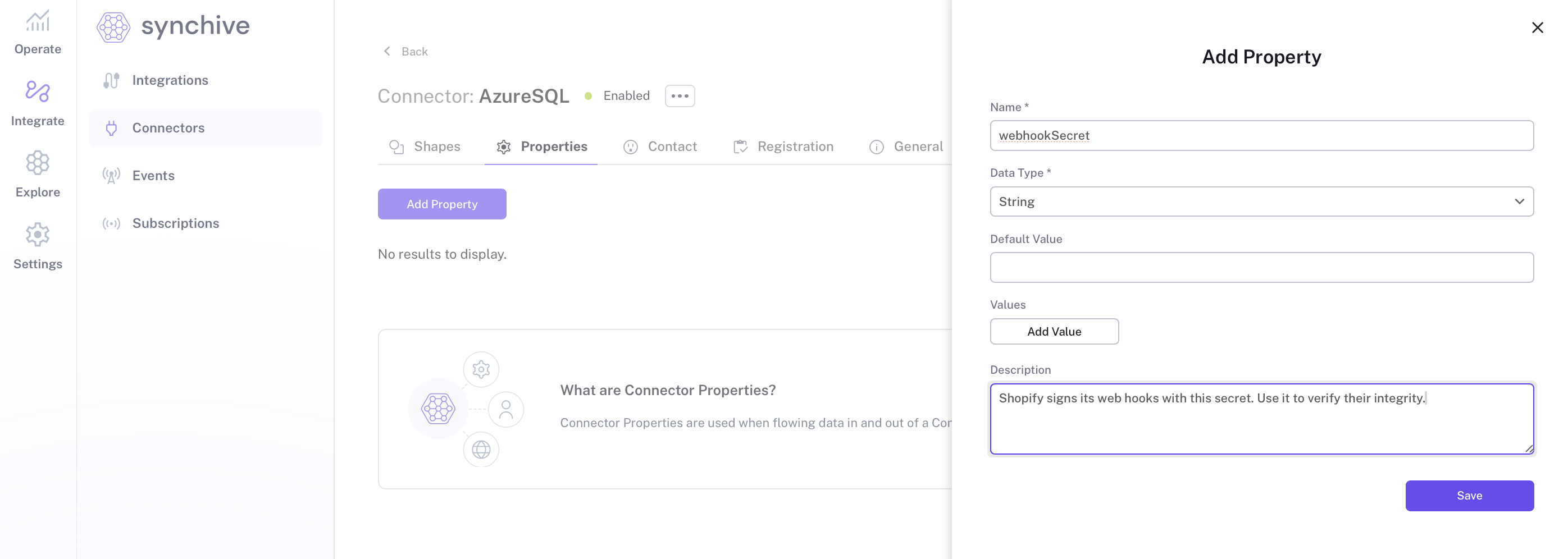1568x559 pixels.
Task: Save the new property
Action: (x=1469, y=496)
